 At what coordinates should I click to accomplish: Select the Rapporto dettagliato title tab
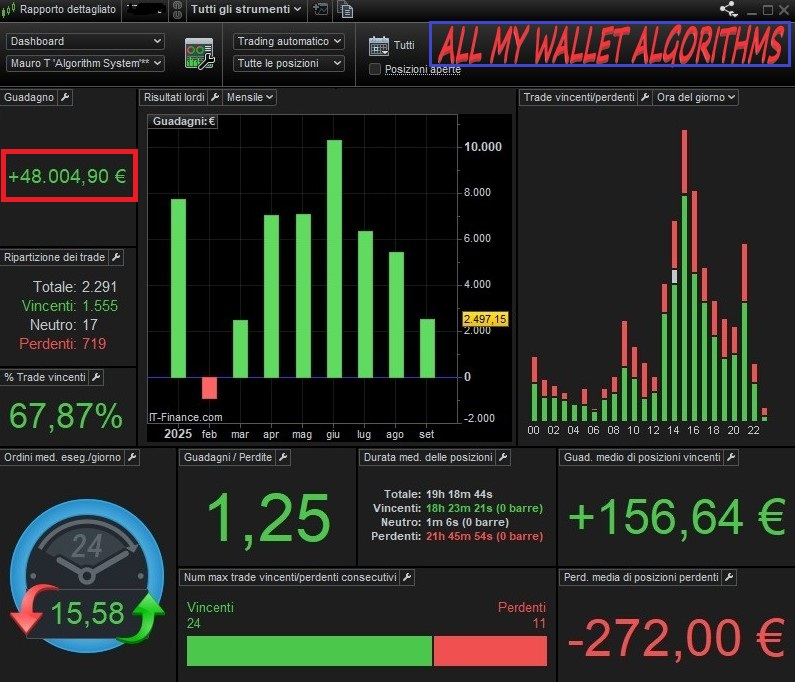[60, 10]
